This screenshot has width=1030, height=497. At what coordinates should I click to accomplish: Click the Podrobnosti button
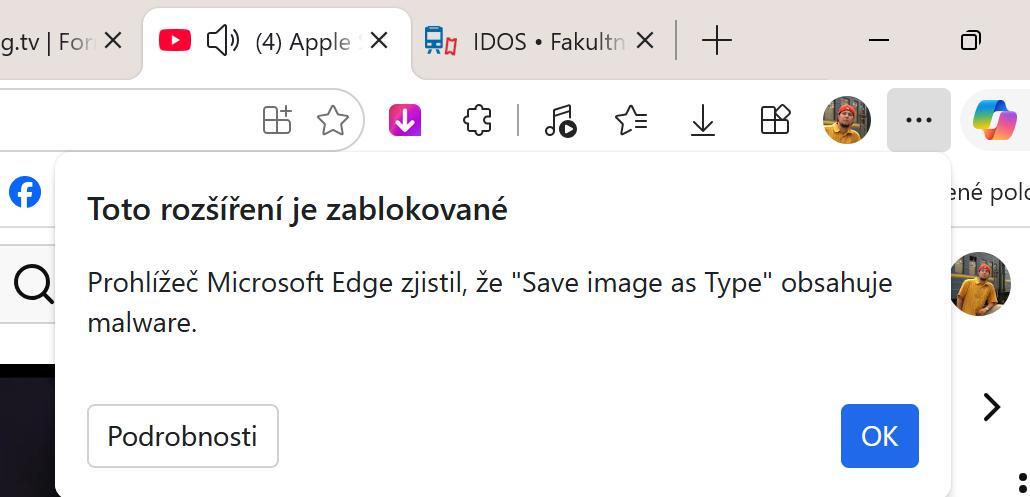pyautogui.click(x=182, y=436)
